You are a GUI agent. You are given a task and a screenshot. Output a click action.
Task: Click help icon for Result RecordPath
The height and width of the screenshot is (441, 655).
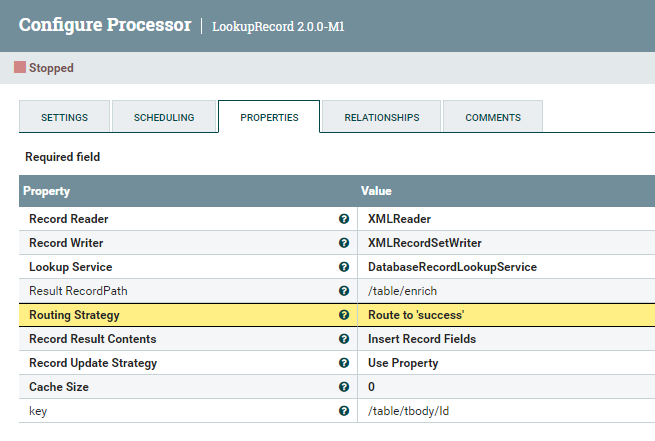[x=344, y=291]
